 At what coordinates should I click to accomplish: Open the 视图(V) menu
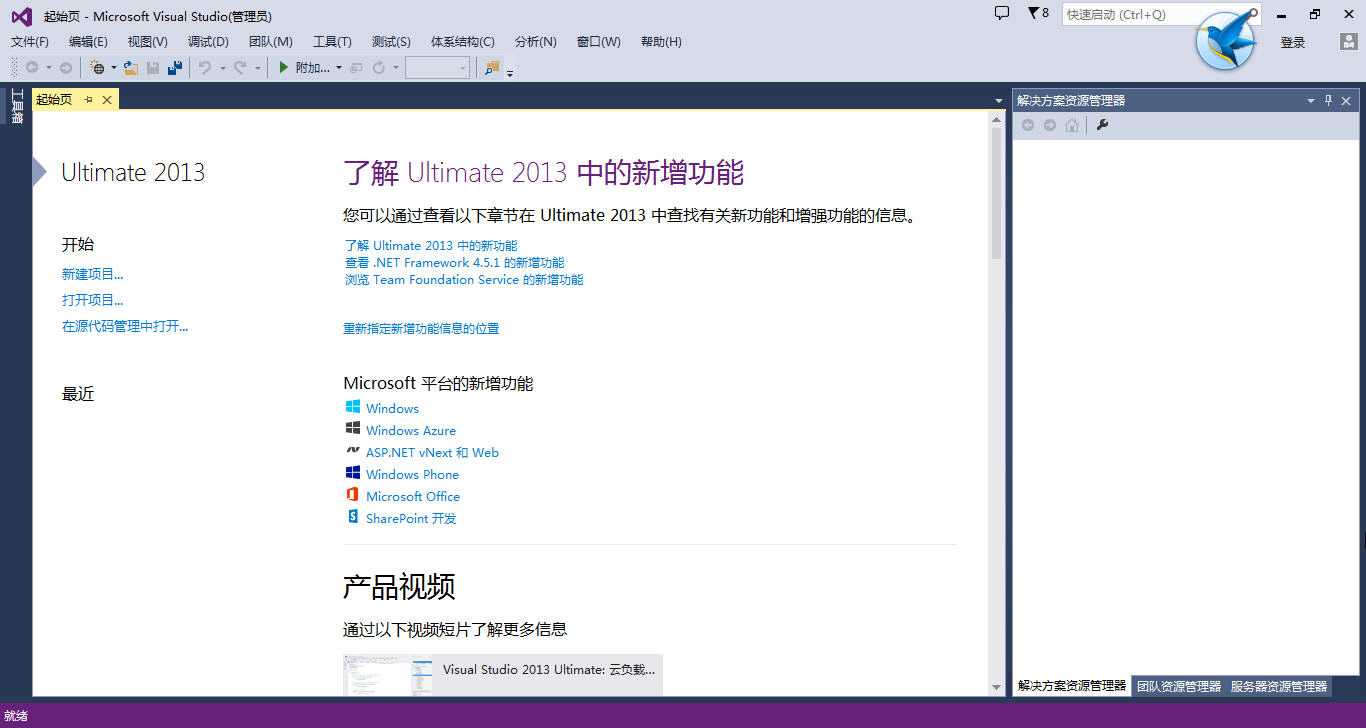coord(147,42)
